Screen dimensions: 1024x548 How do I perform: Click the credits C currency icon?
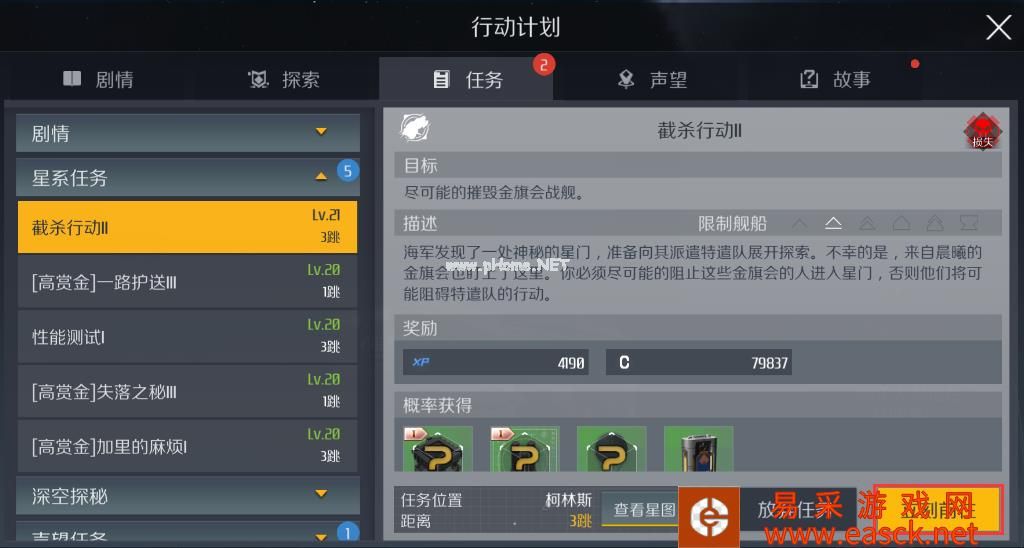(624, 363)
